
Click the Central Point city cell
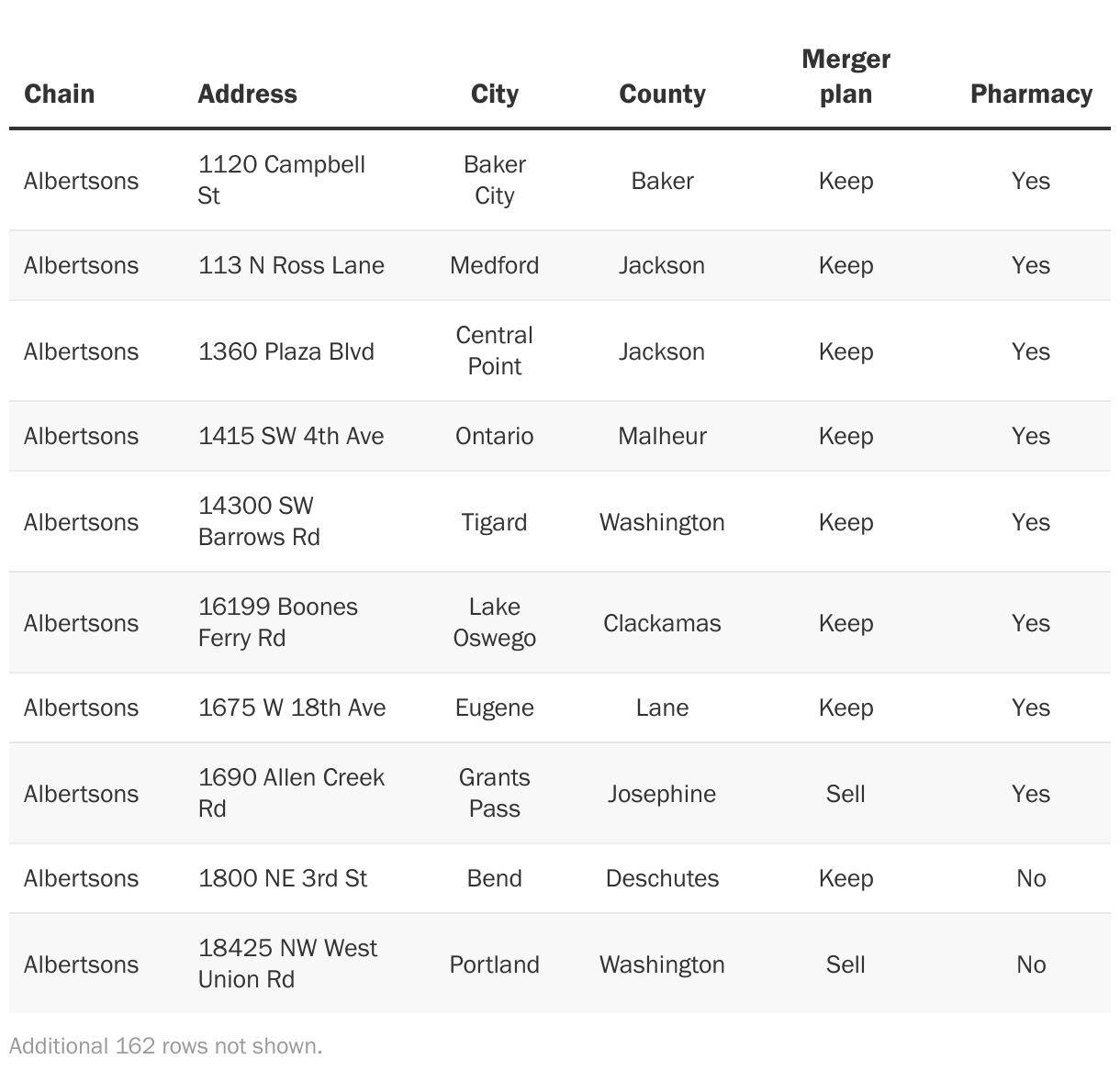494,351
